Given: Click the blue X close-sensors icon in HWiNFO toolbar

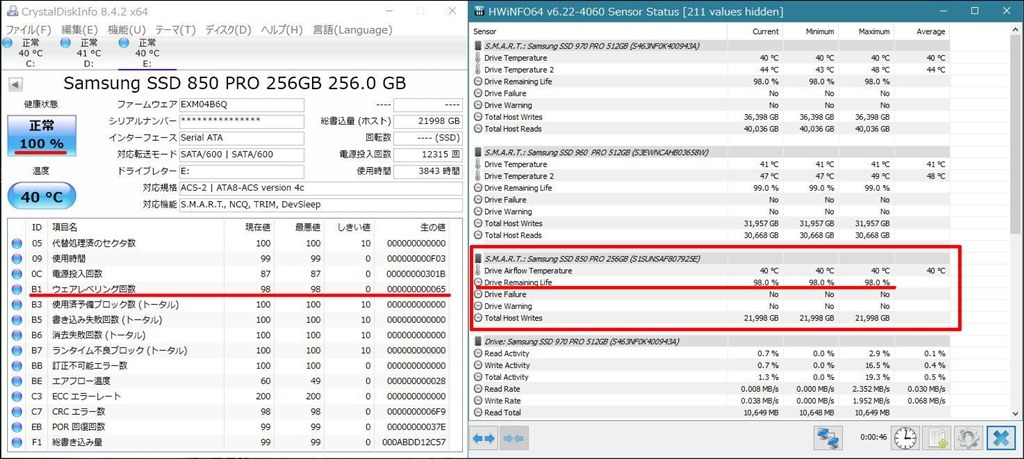Looking at the screenshot, I should [x=999, y=438].
